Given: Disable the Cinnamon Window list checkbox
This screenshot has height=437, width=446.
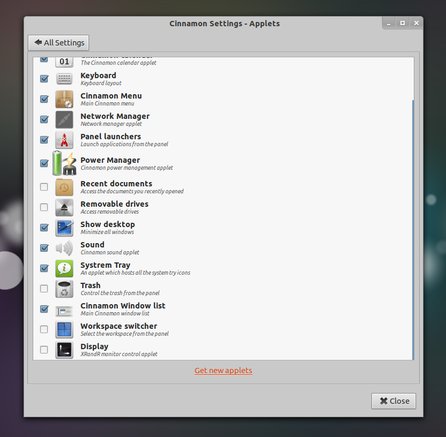Looking at the screenshot, I should (x=44, y=309).
